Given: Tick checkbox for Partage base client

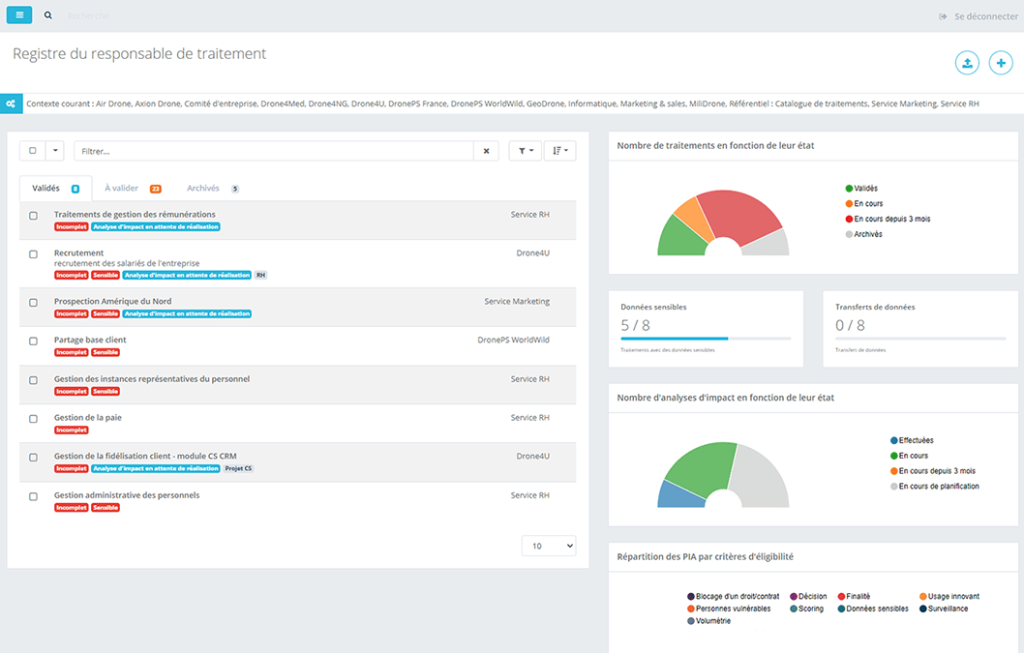Looking at the screenshot, I should pyautogui.click(x=33, y=341).
